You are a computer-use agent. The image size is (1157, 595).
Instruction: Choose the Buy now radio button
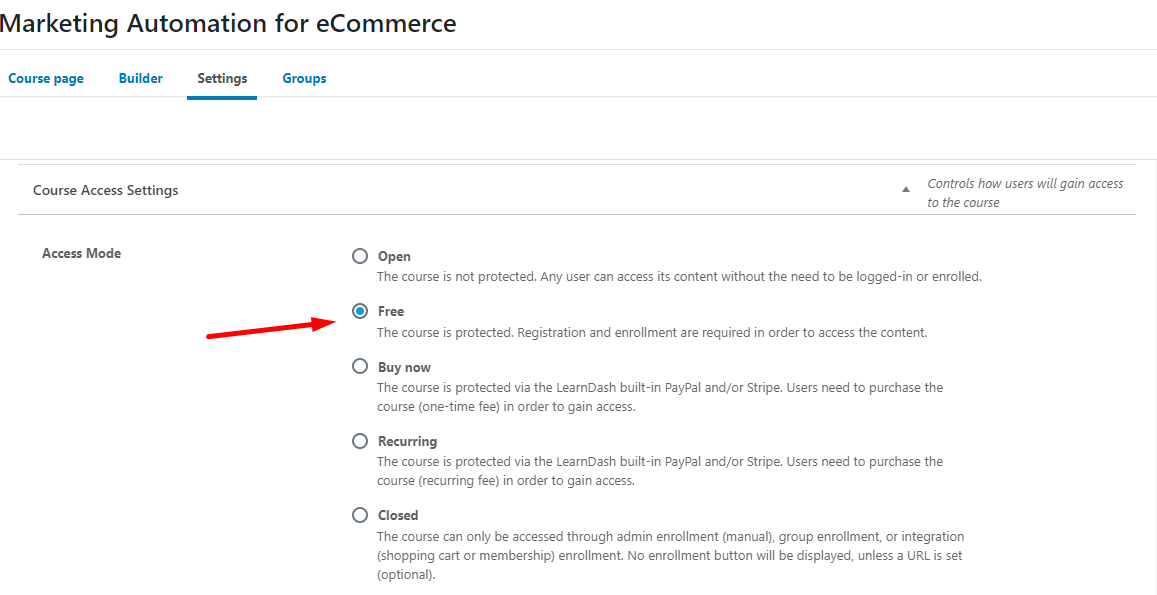coord(360,367)
